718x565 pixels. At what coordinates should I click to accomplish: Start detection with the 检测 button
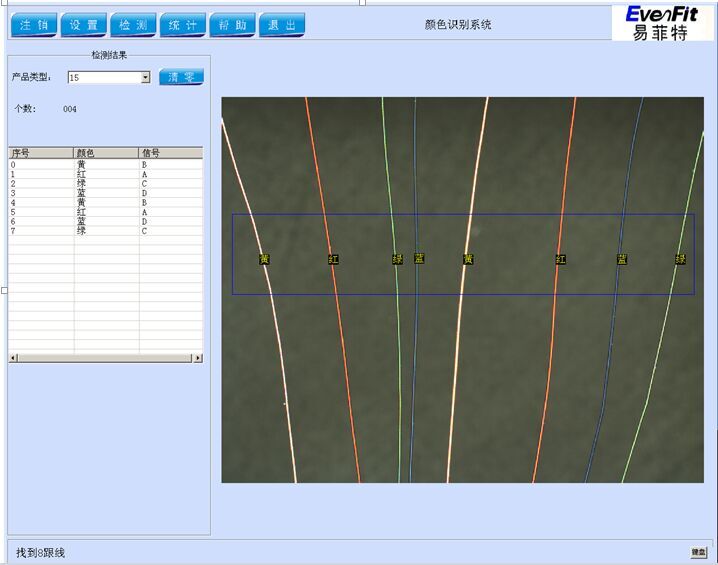(x=132, y=25)
